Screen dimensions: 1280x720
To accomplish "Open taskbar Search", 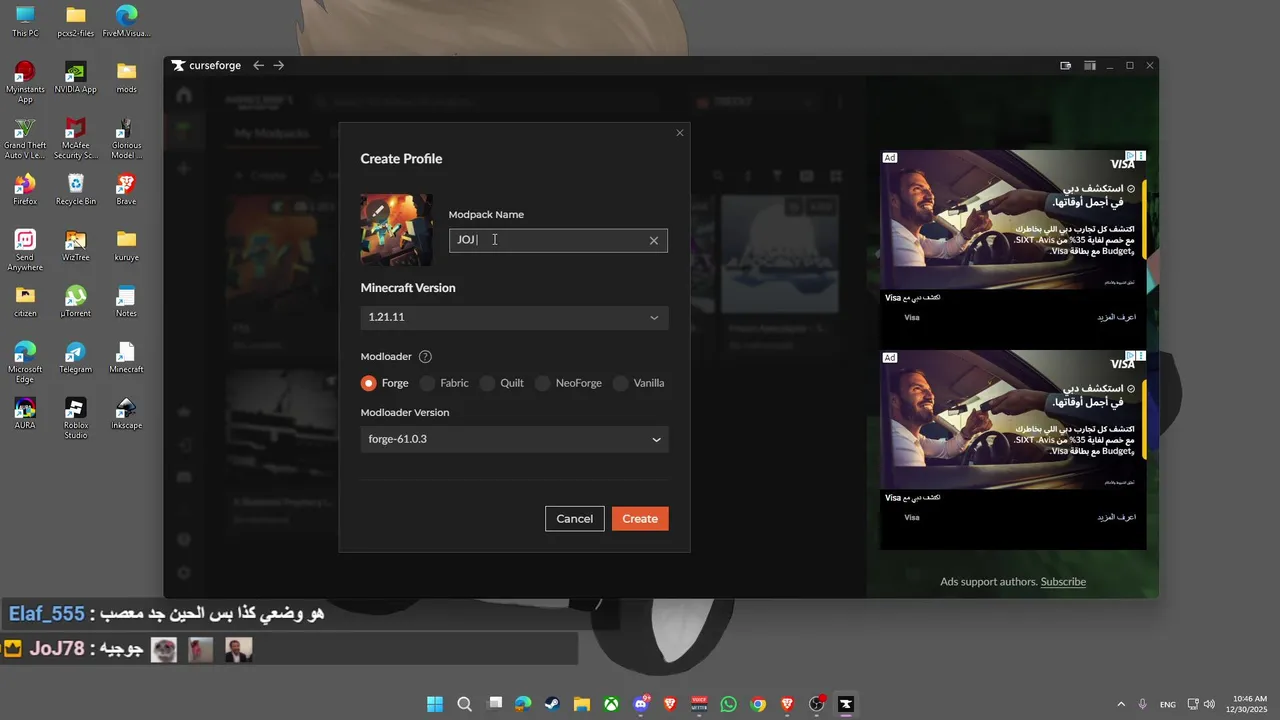I will pos(465,704).
